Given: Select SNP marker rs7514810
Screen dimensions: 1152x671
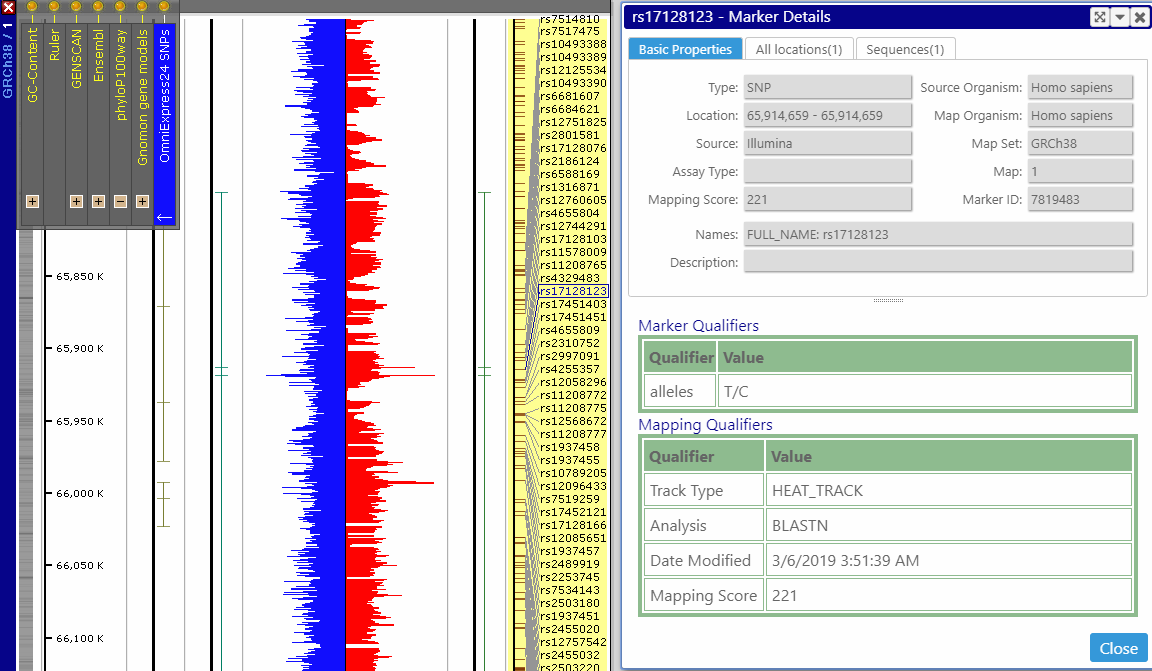Looking at the screenshot, I should (570, 18).
